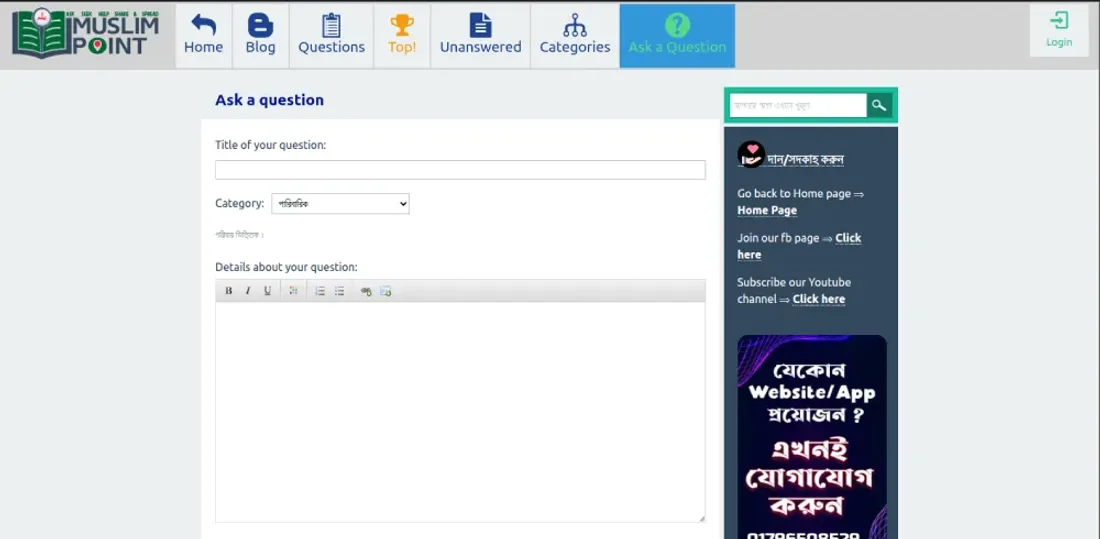Open the text color picker icon
Screen dimensions: 1100x539
pyautogui.click(x=293, y=291)
